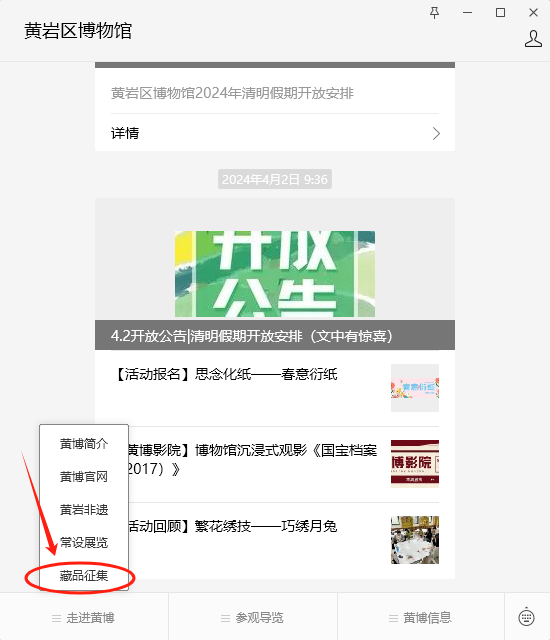Switch to keyboard input mode icon
This screenshot has width=550, height=640.
point(526,616)
